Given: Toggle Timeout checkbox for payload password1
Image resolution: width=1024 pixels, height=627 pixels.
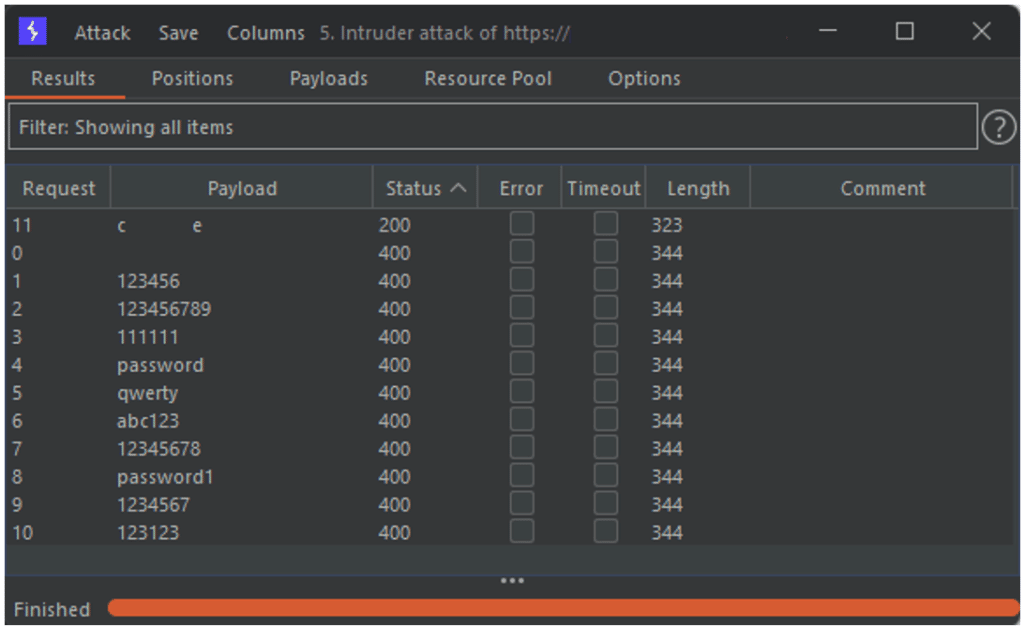Looking at the screenshot, I should pos(605,475).
